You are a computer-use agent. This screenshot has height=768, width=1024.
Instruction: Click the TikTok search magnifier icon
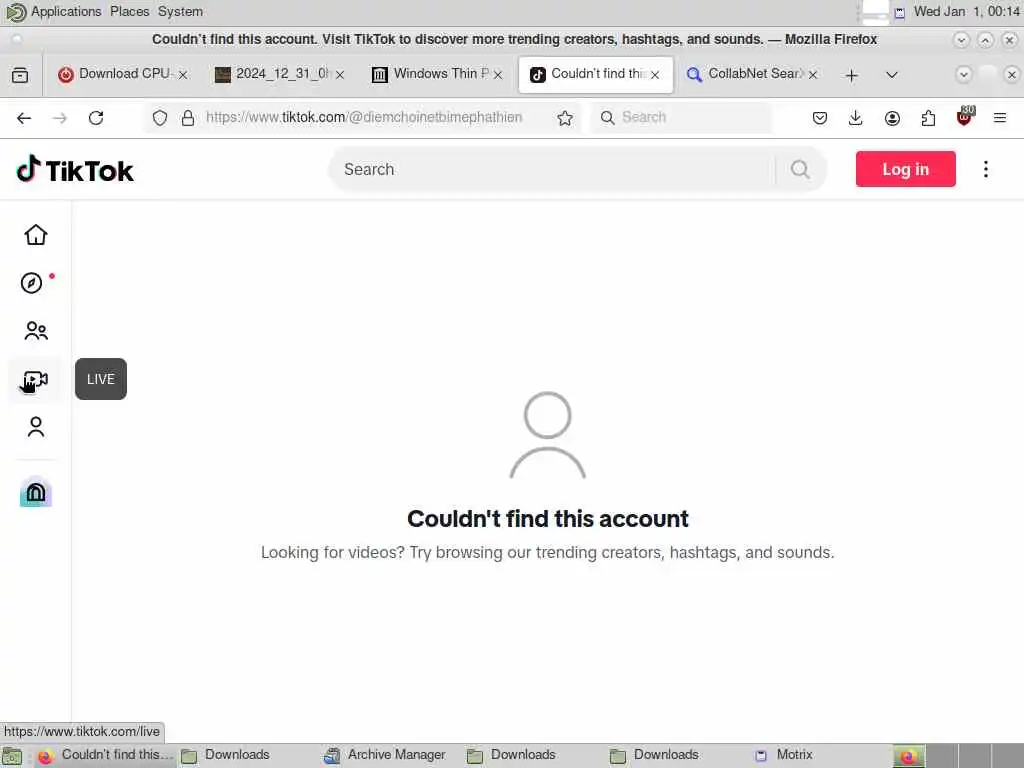tap(800, 170)
